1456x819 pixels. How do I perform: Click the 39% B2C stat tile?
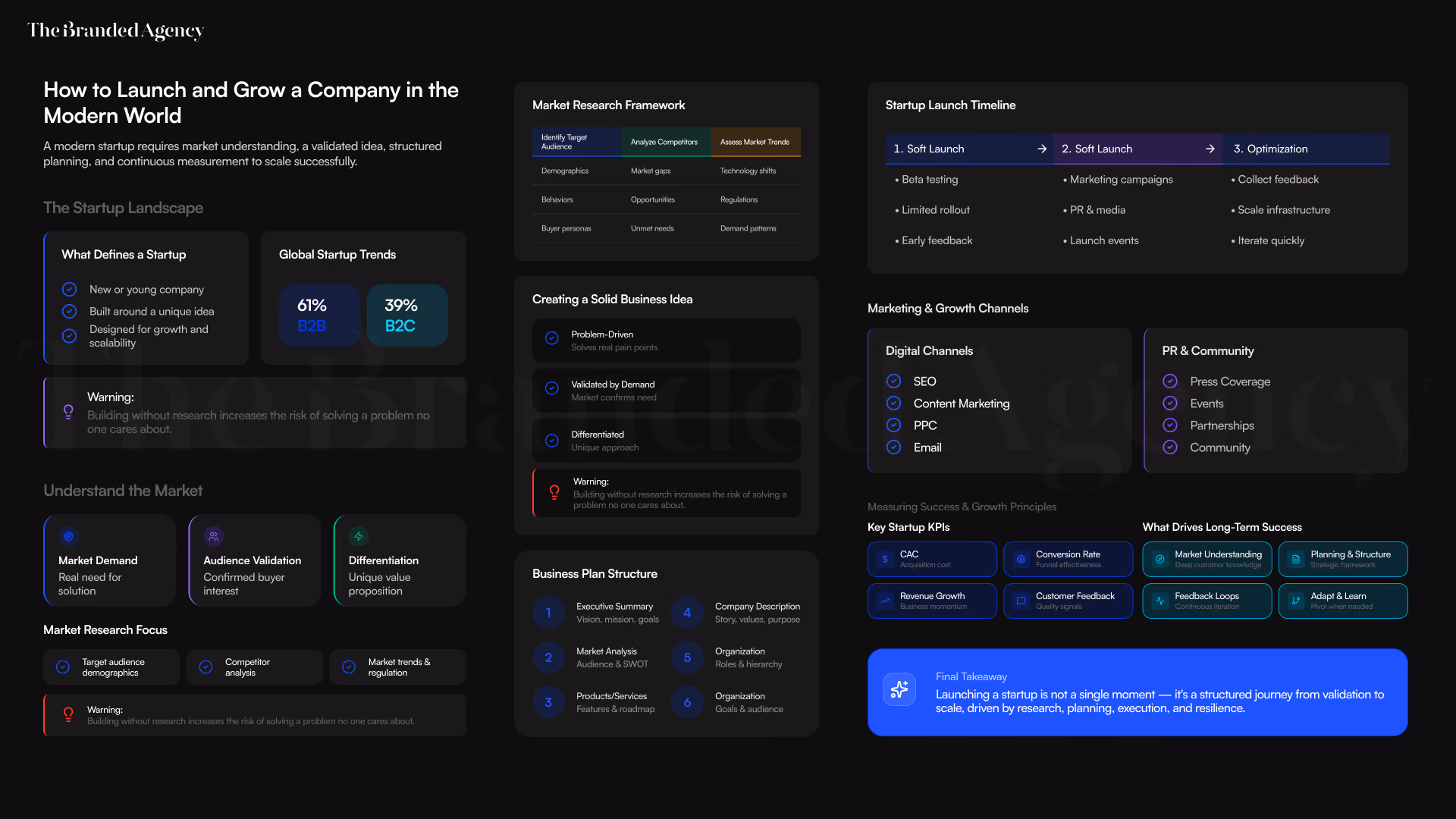[x=407, y=315]
